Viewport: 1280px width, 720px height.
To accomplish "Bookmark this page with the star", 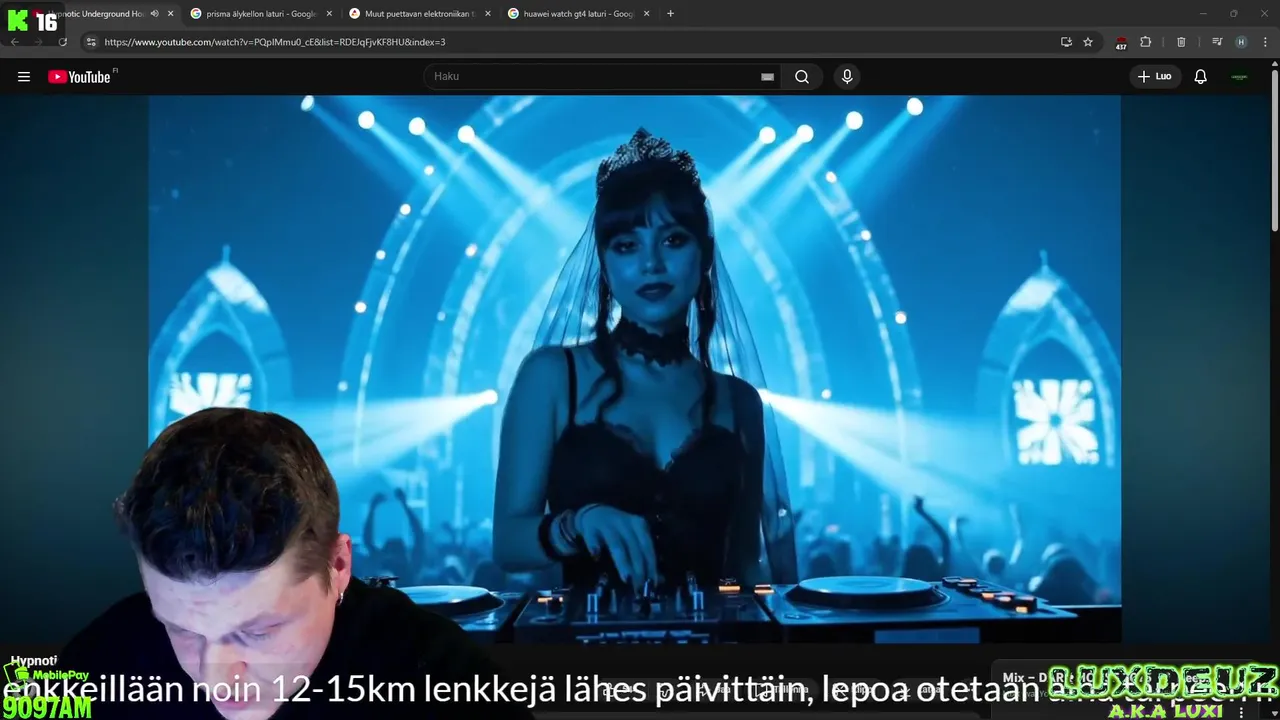I will point(1088,42).
